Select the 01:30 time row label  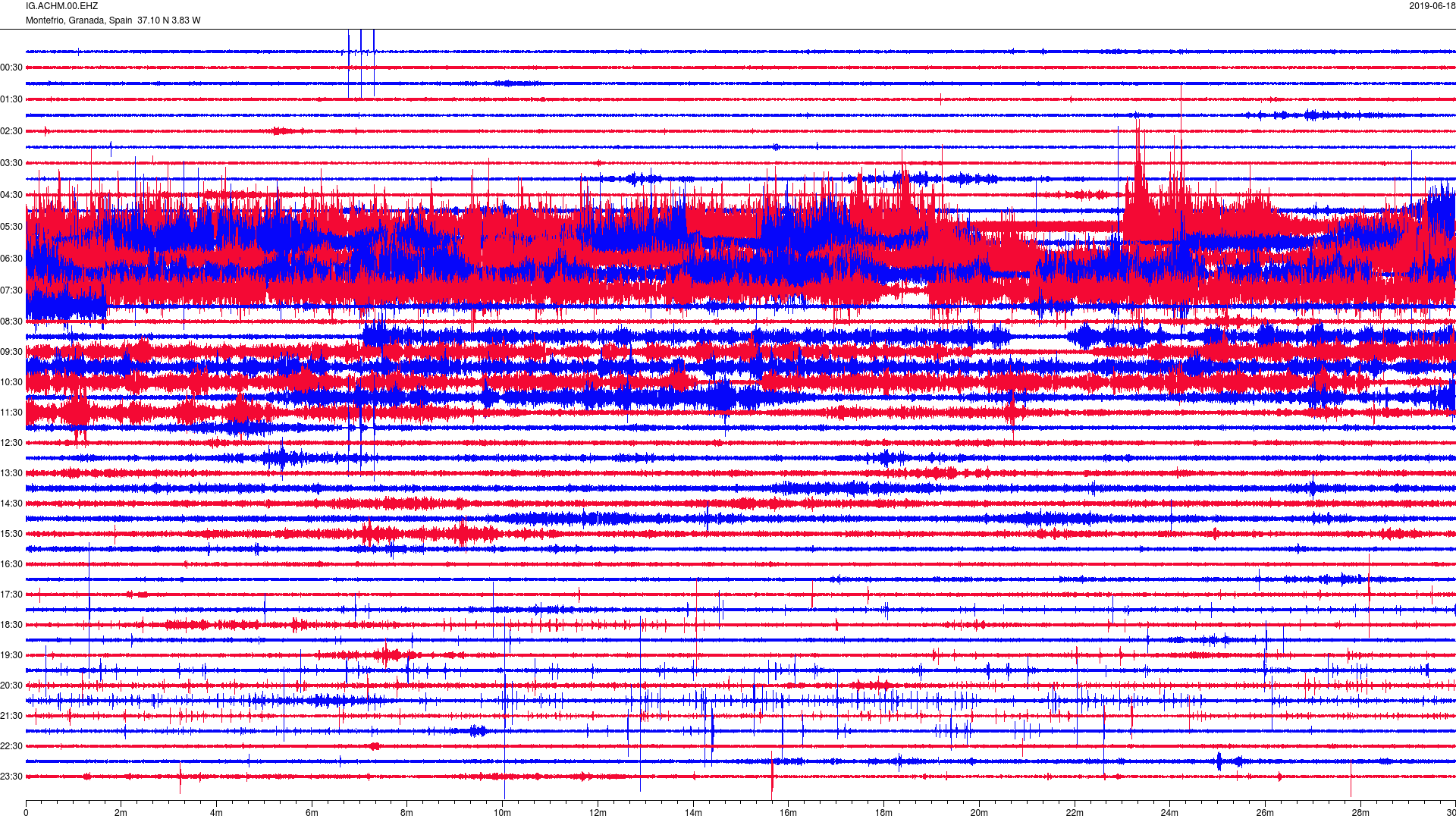pos(11,99)
